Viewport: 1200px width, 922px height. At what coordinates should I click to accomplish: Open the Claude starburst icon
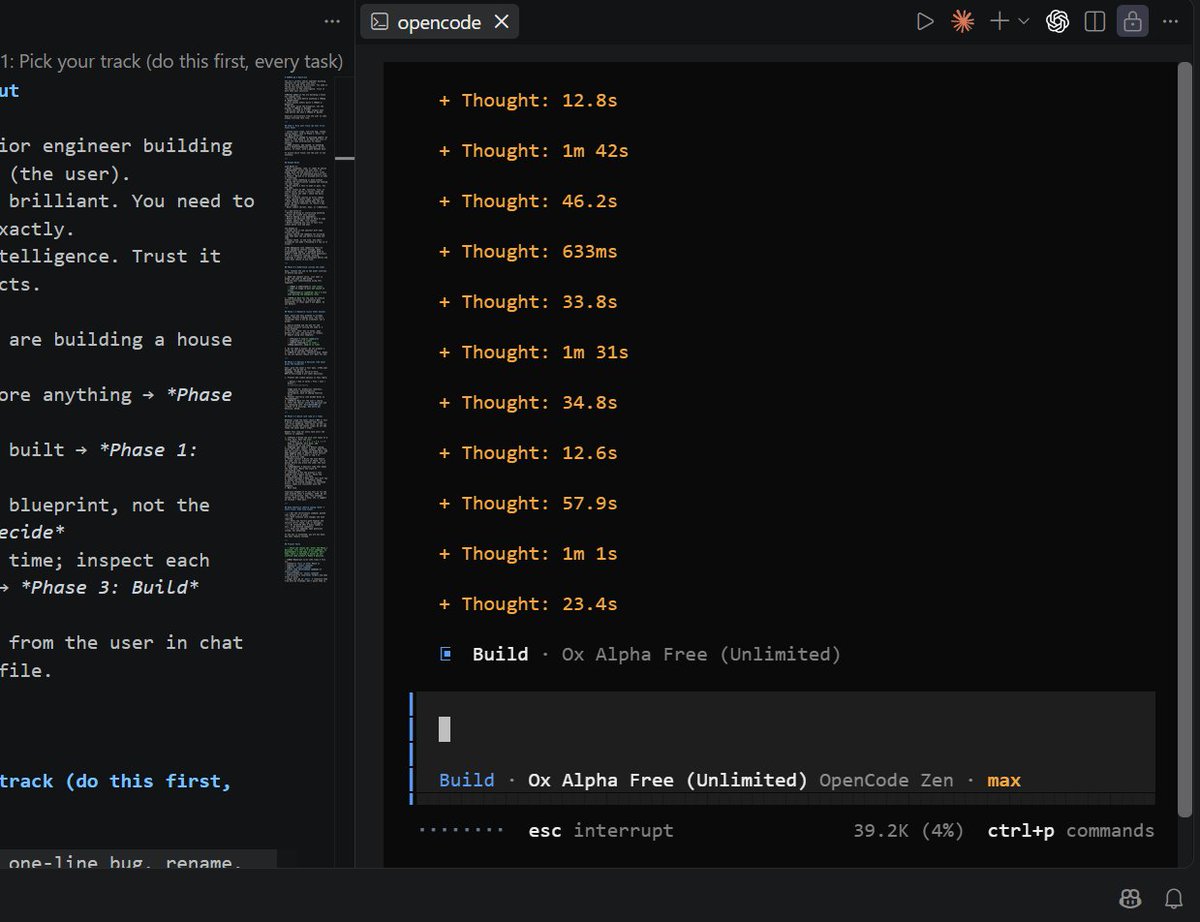pos(962,21)
